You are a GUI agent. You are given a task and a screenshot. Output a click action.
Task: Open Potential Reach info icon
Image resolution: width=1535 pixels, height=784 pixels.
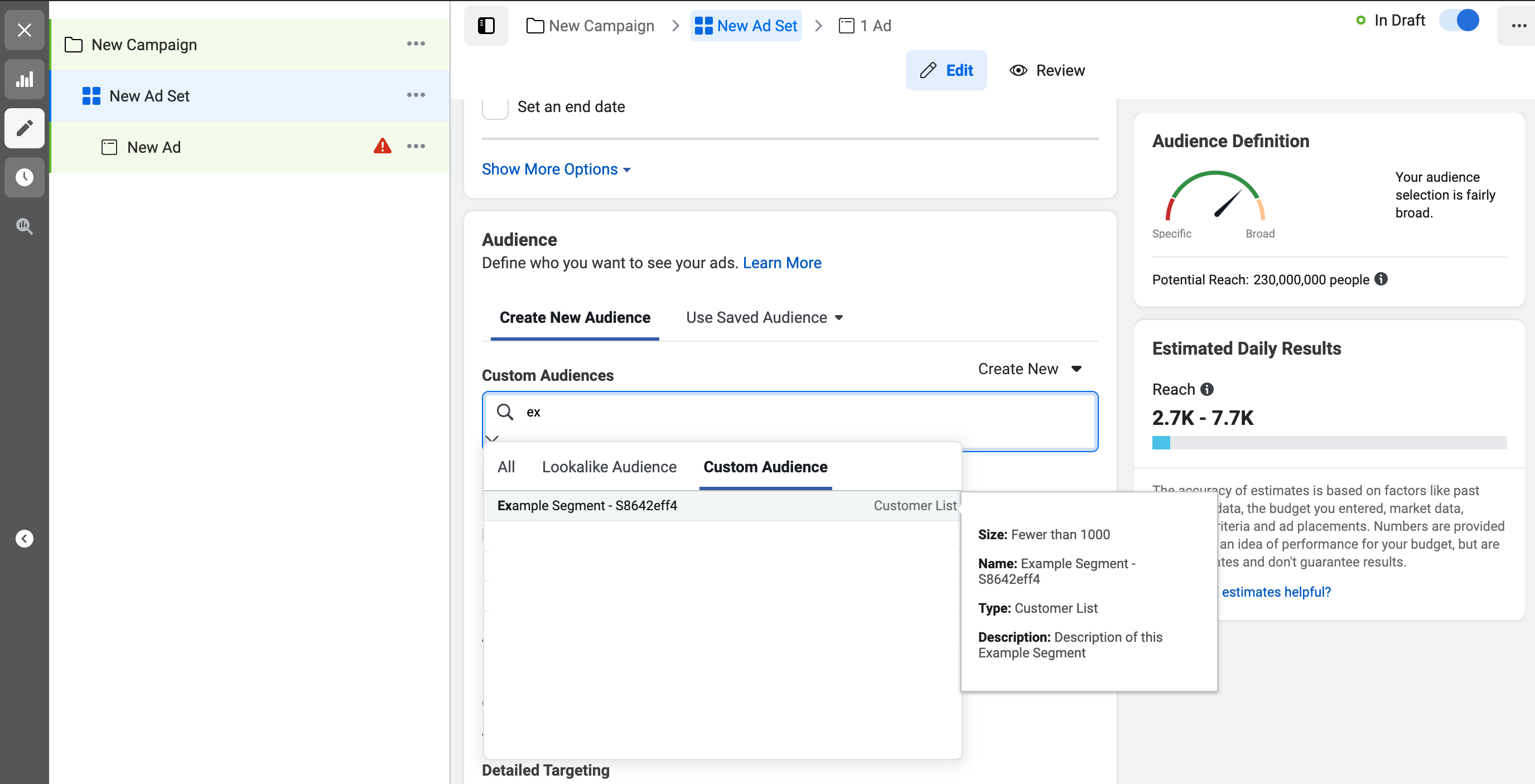(1380, 279)
